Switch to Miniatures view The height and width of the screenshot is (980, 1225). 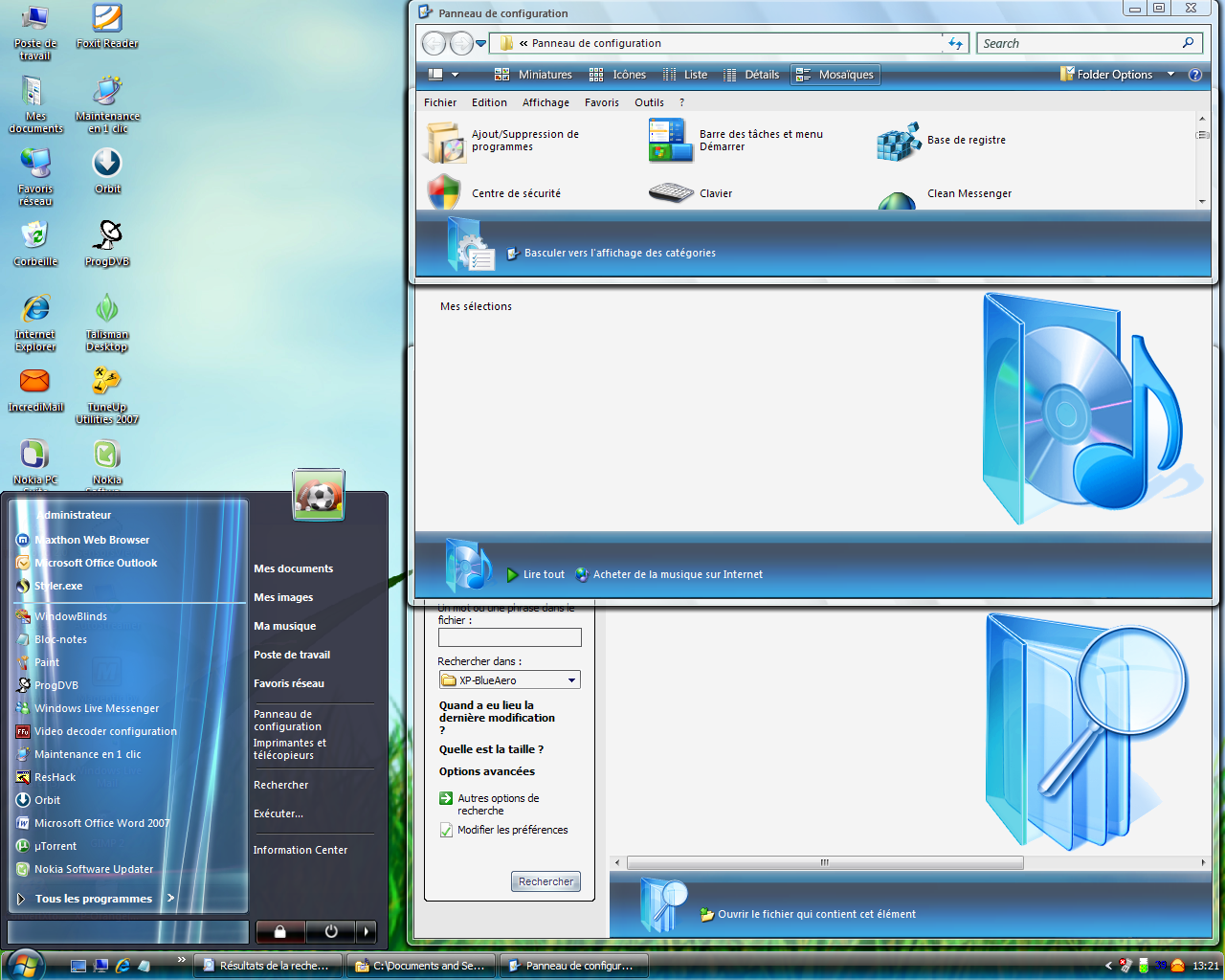(533, 74)
